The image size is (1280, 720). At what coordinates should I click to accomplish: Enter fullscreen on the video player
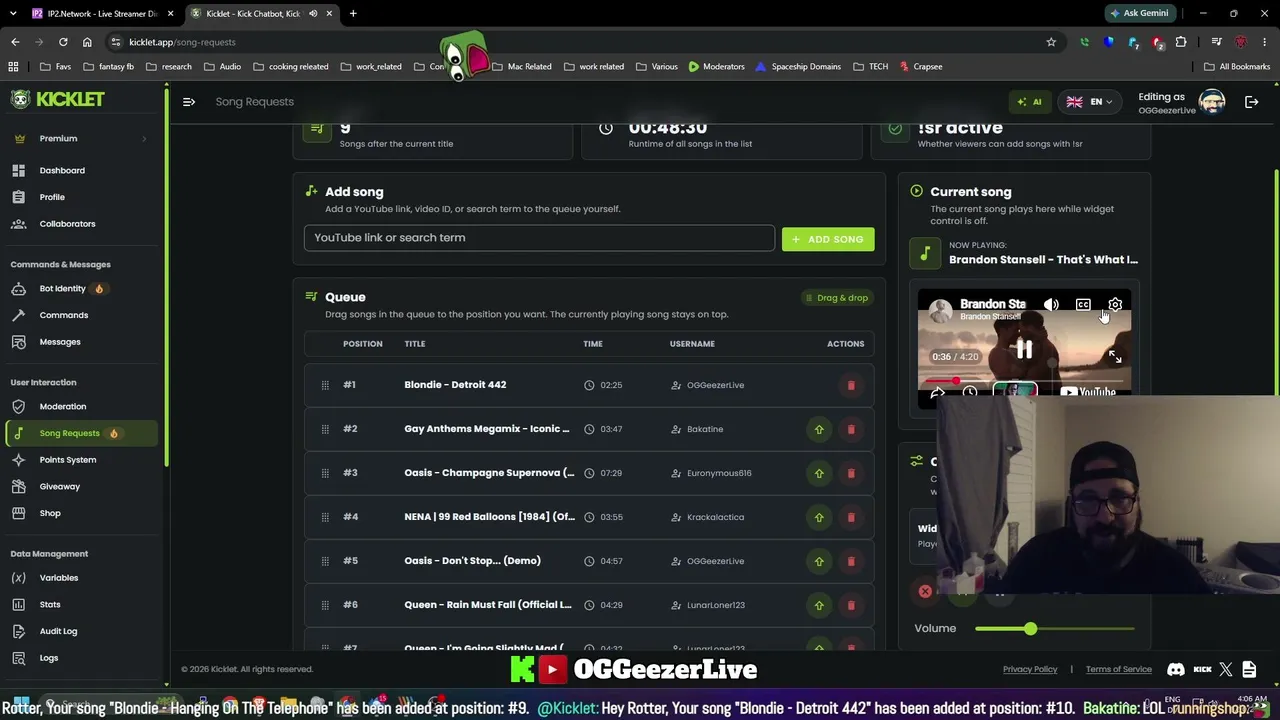tap(1115, 357)
